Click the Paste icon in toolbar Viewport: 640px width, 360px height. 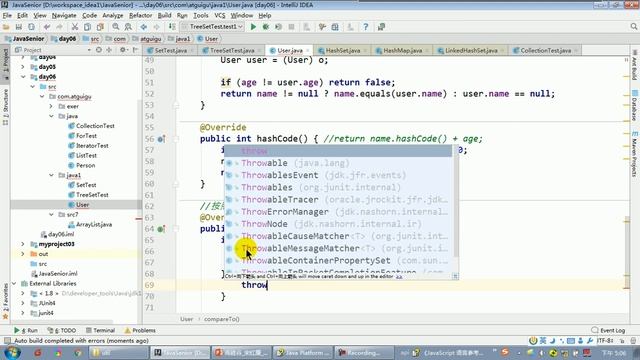coord(100,27)
